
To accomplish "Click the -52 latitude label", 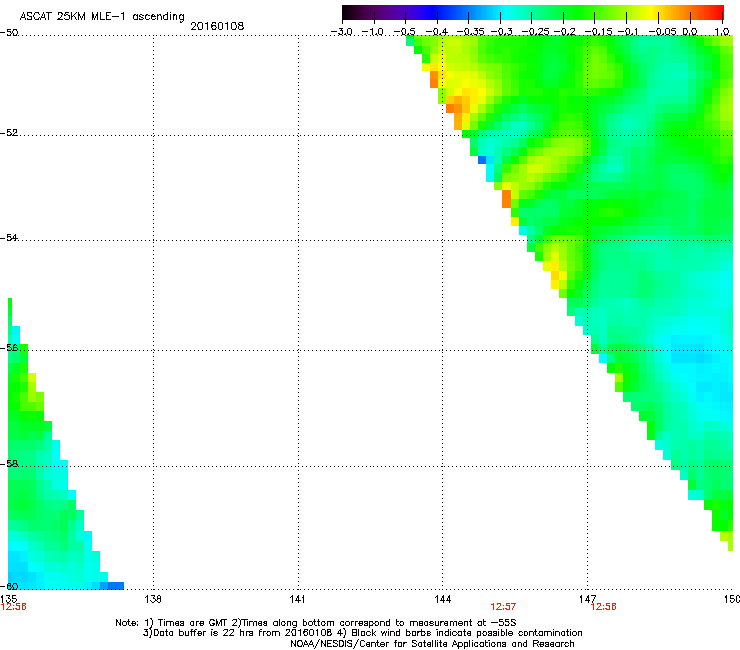I will (9, 133).
